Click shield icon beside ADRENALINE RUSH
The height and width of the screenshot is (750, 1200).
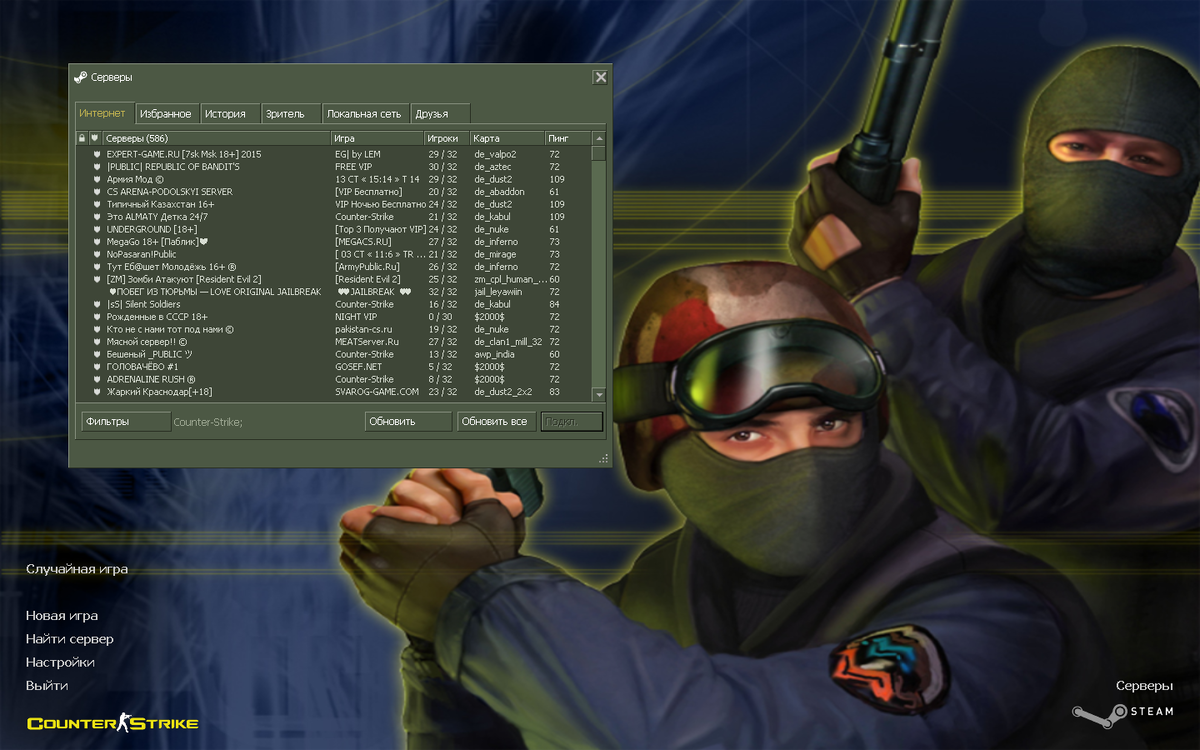(98, 379)
